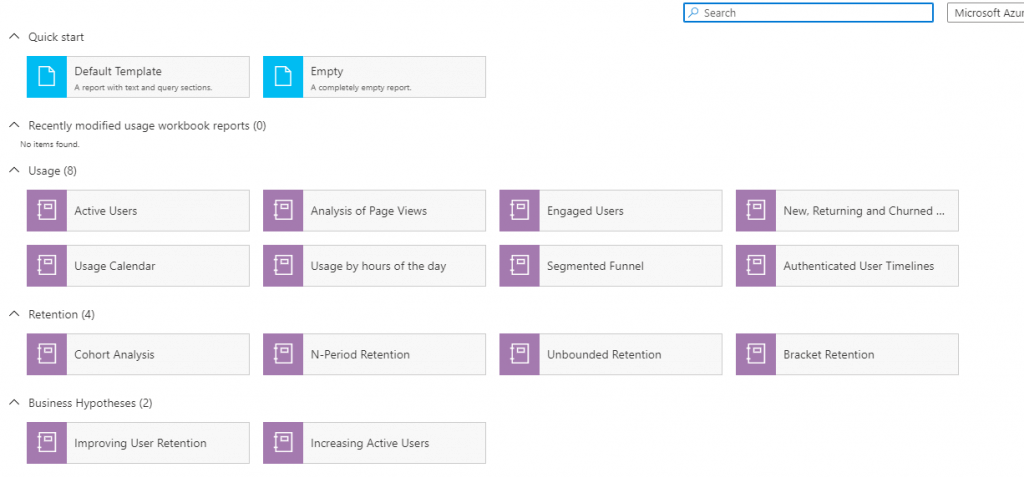Open Authenticated User Timelines template

pyautogui.click(x=847, y=266)
